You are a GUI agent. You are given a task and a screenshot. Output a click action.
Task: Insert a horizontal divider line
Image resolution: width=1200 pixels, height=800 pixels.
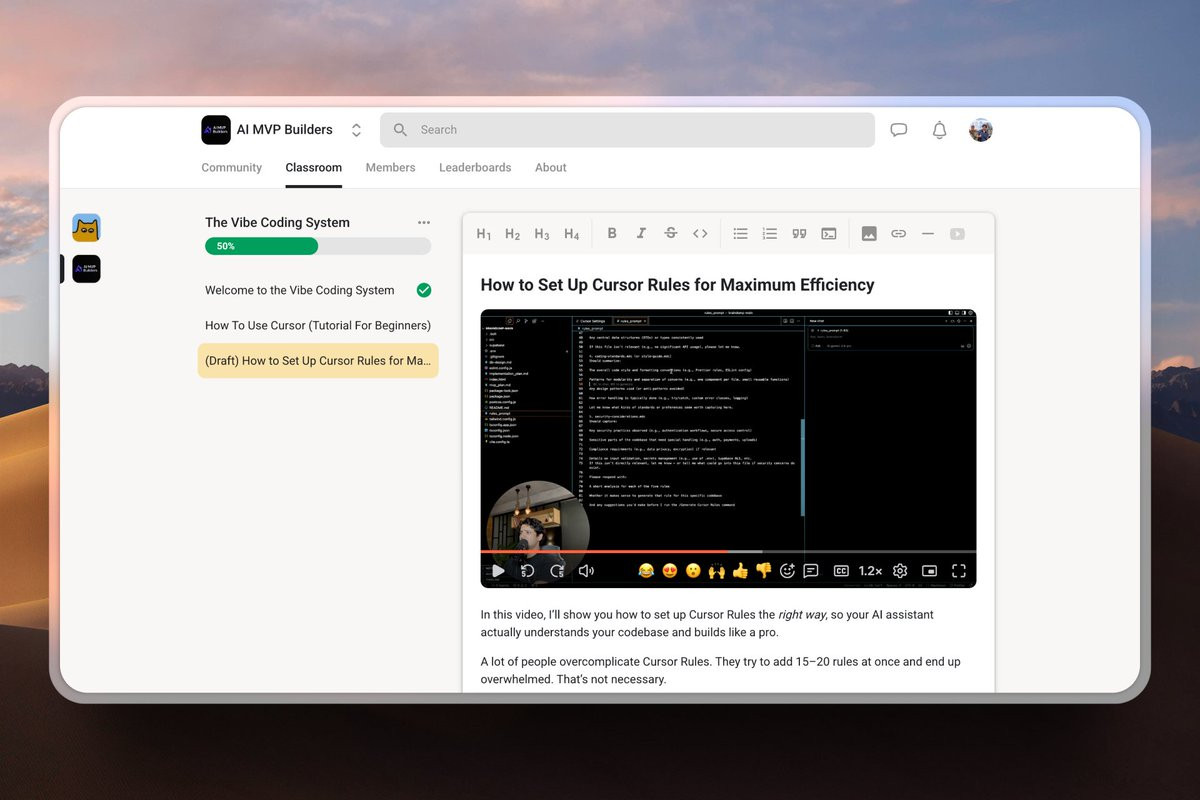click(928, 233)
